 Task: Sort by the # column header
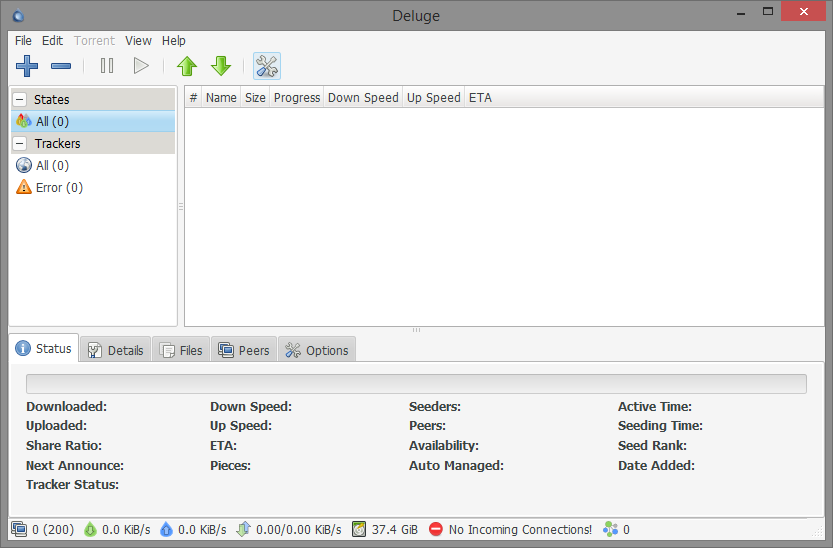coord(193,98)
